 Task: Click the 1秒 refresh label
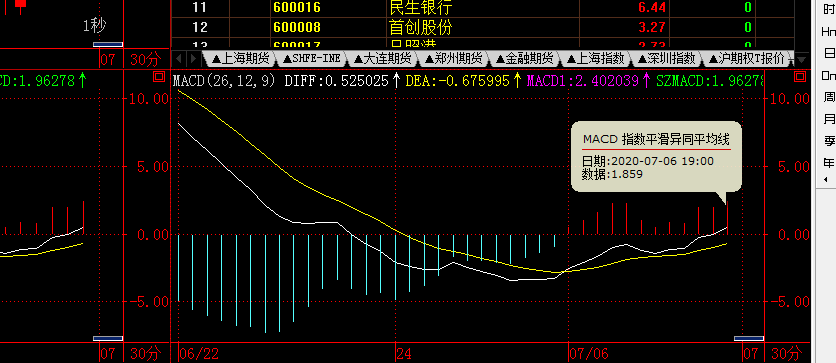pos(94,25)
